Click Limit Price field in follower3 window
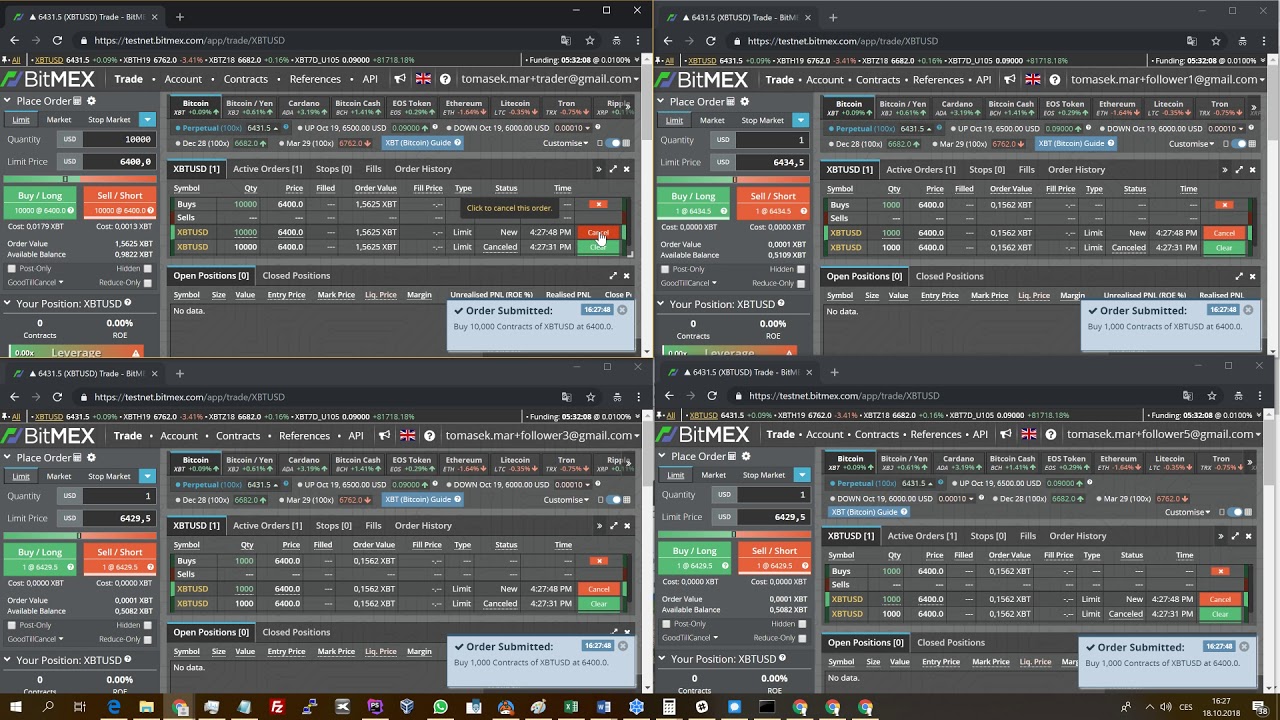The image size is (1280, 720). 119,518
